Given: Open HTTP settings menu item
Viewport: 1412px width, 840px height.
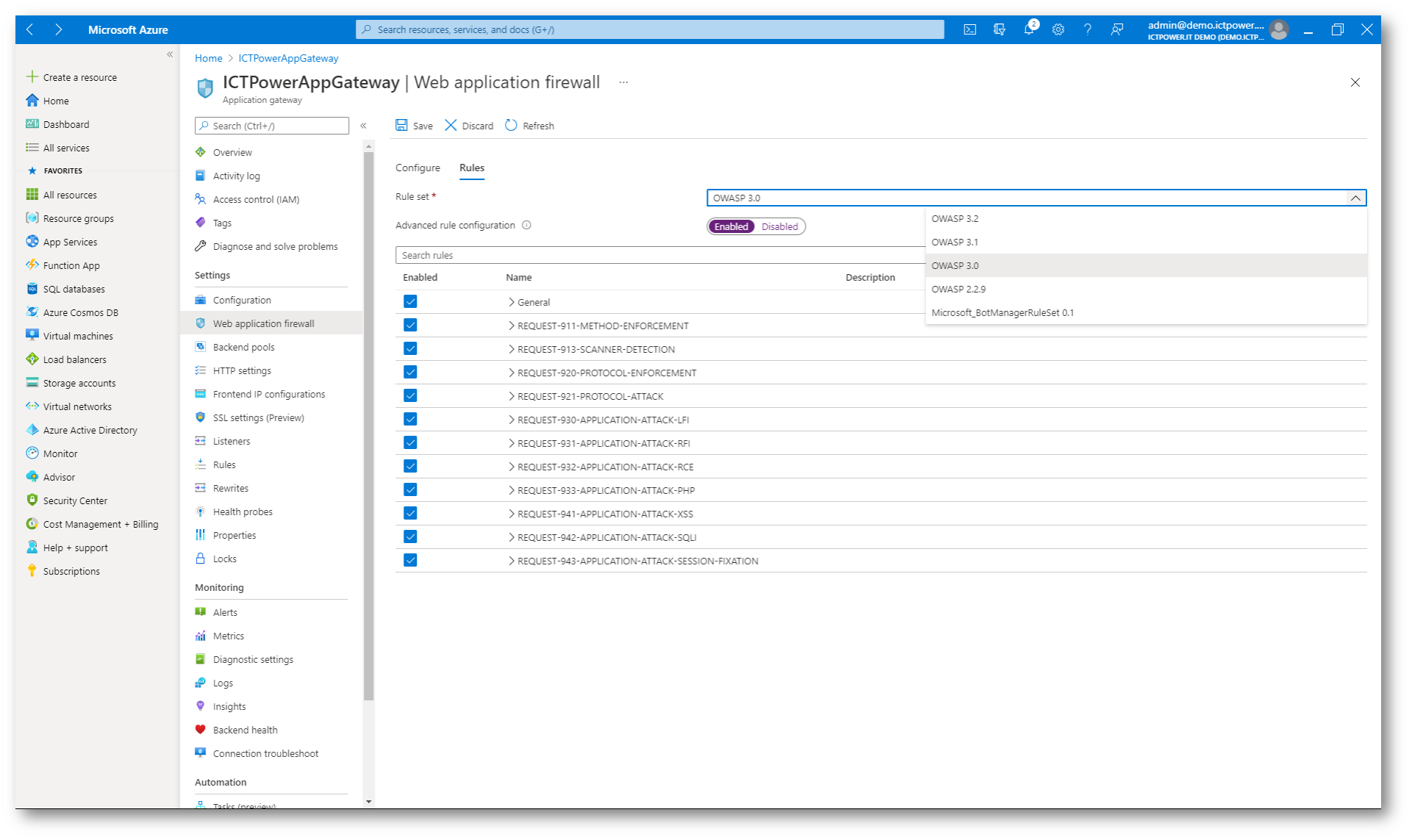Looking at the screenshot, I should [x=242, y=370].
